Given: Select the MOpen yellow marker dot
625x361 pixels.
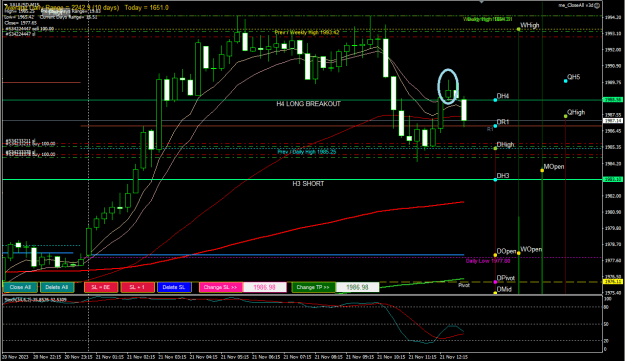Looking at the screenshot, I should [x=542, y=171].
